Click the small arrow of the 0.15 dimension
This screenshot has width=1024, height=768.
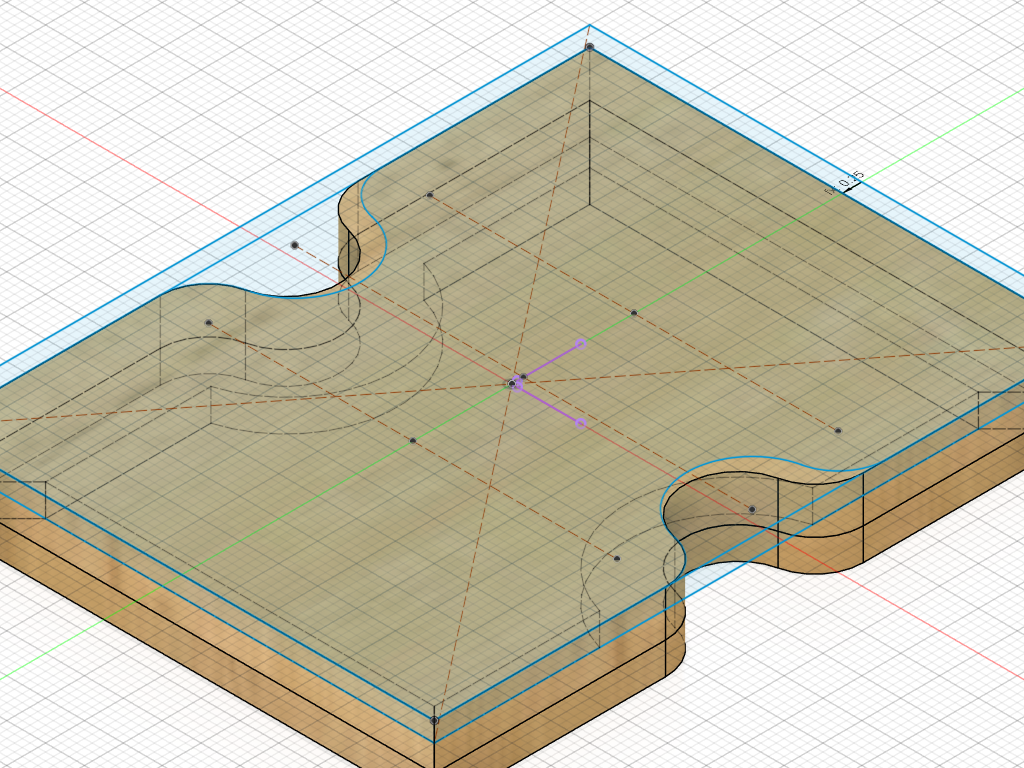(x=849, y=188)
